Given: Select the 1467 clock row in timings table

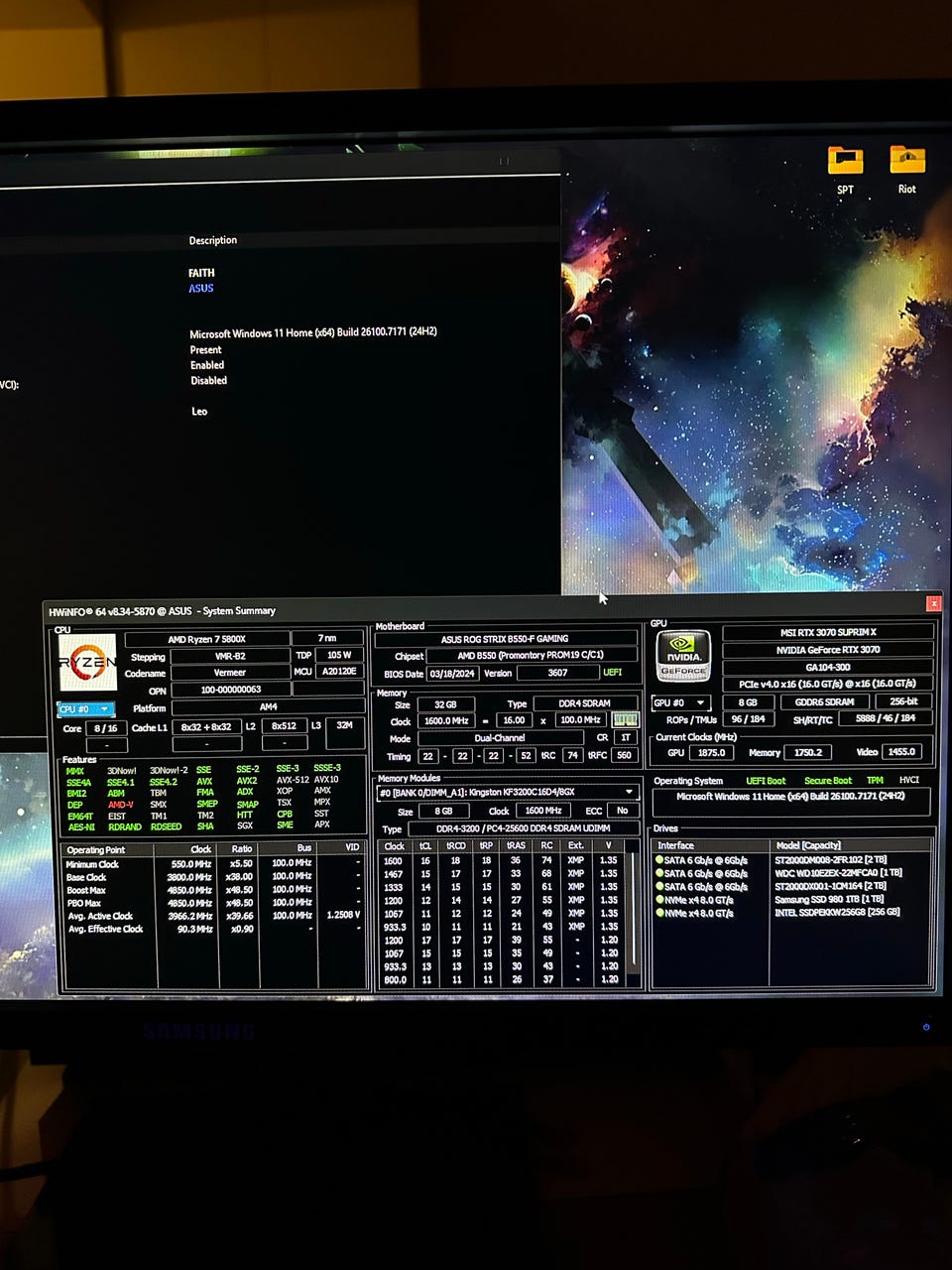Looking at the screenshot, I should click(502, 874).
